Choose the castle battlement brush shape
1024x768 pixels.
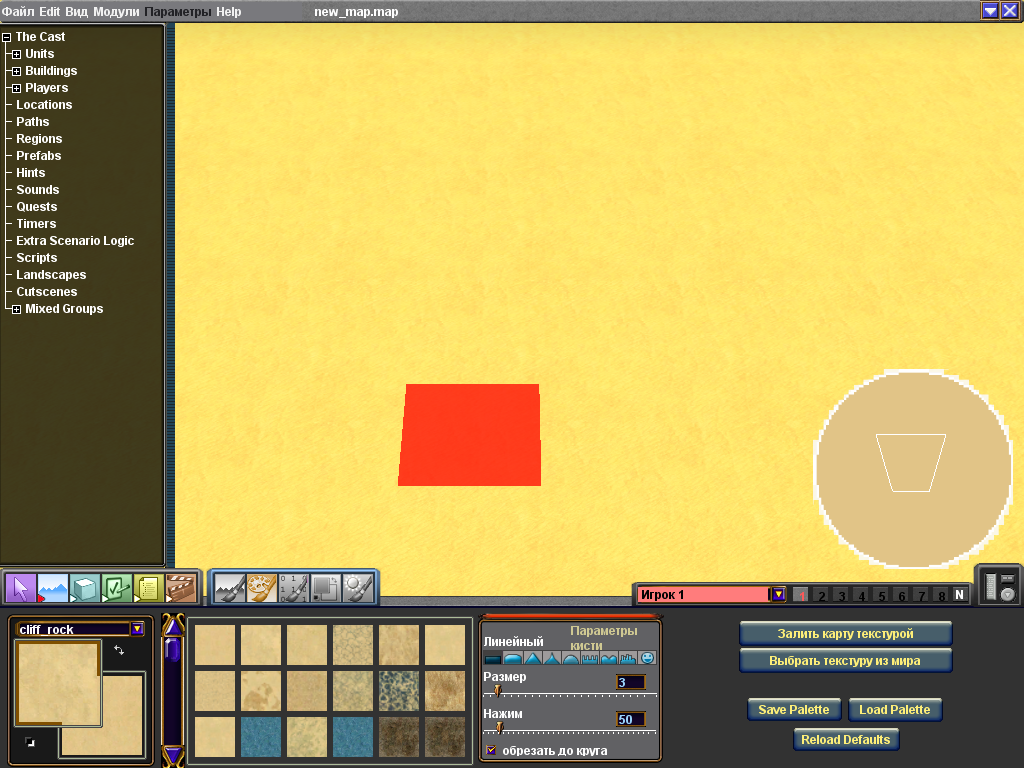pyautogui.click(x=590, y=658)
